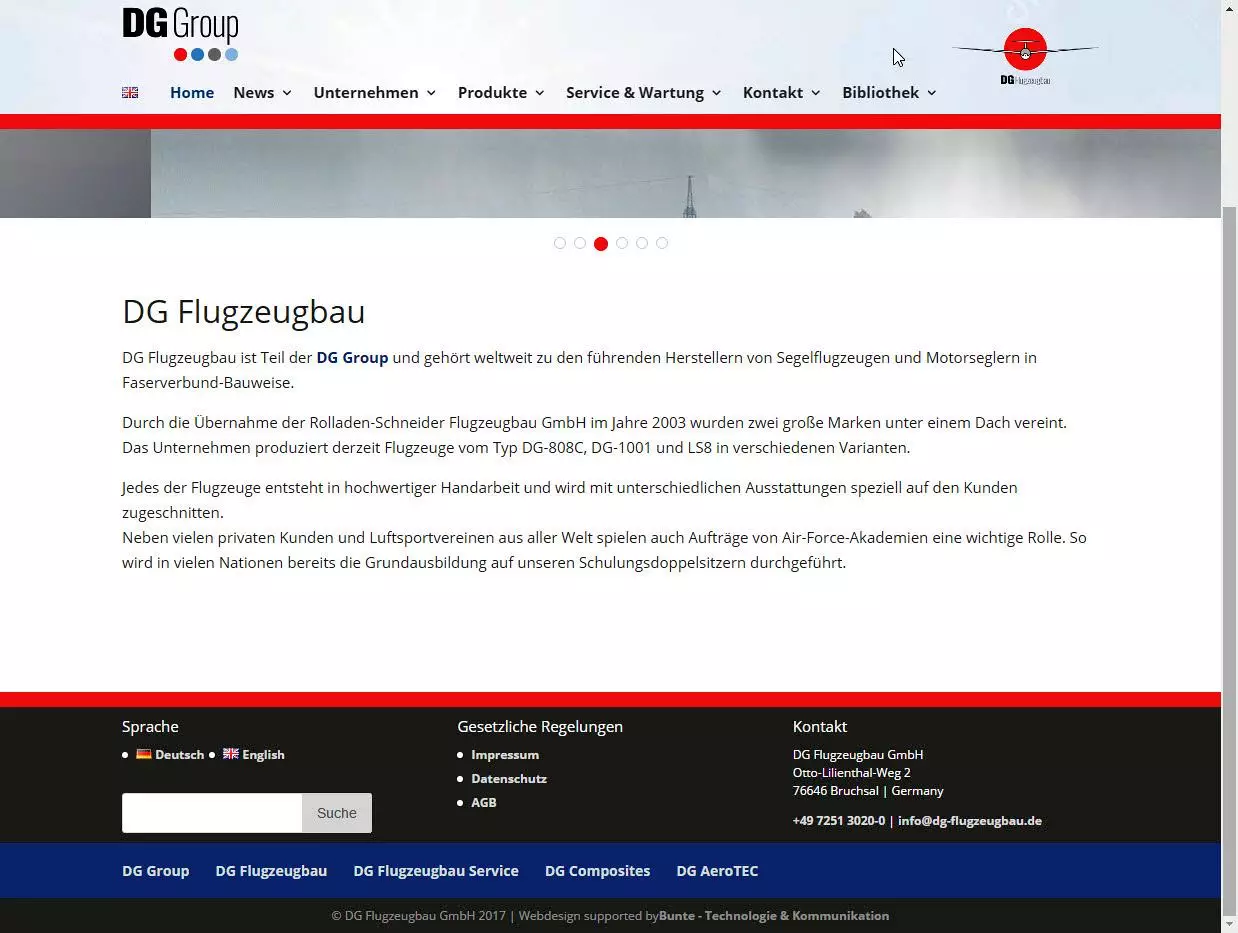Click the hero slider image
This screenshot has height=933, width=1238.
pos(610,173)
